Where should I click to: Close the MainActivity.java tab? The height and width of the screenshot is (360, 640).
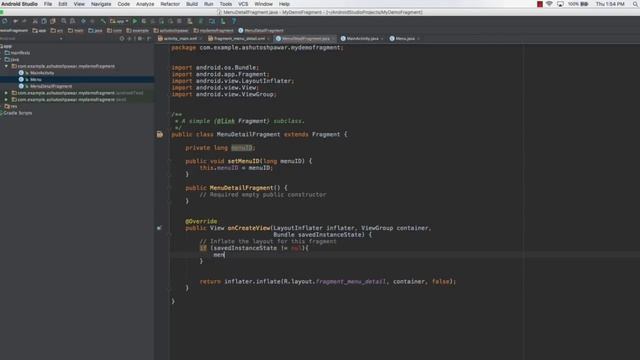tap(382, 39)
